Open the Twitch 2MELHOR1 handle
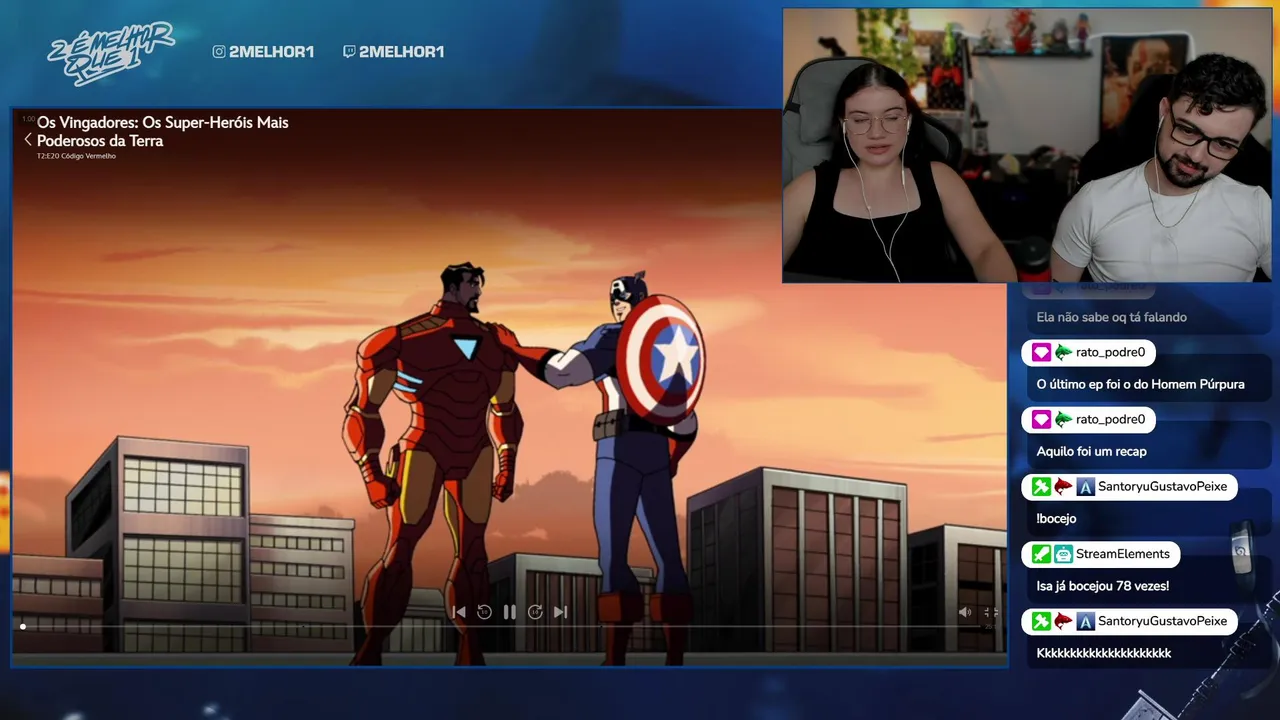 point(401,52)
